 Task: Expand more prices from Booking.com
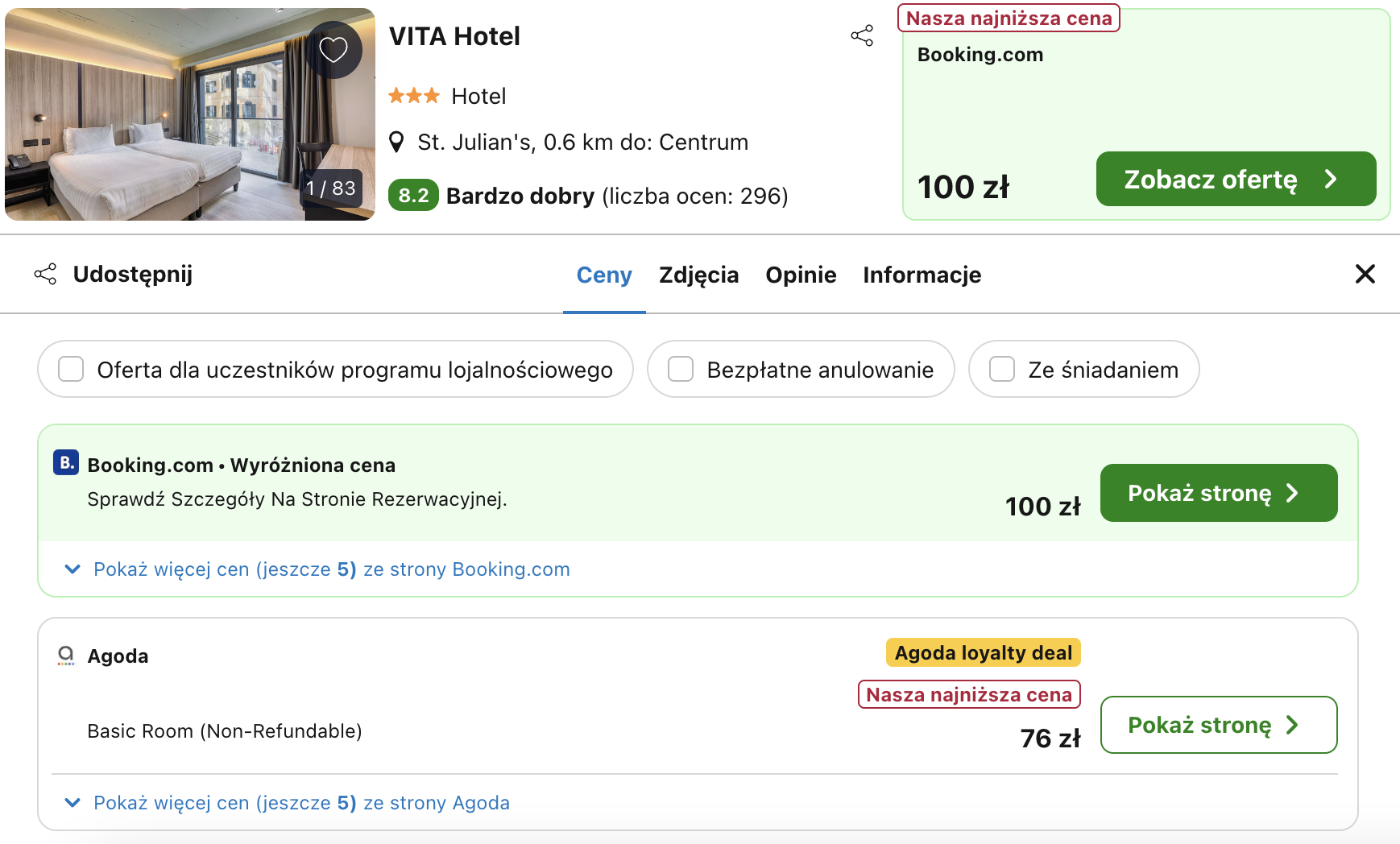pos(331,569)
